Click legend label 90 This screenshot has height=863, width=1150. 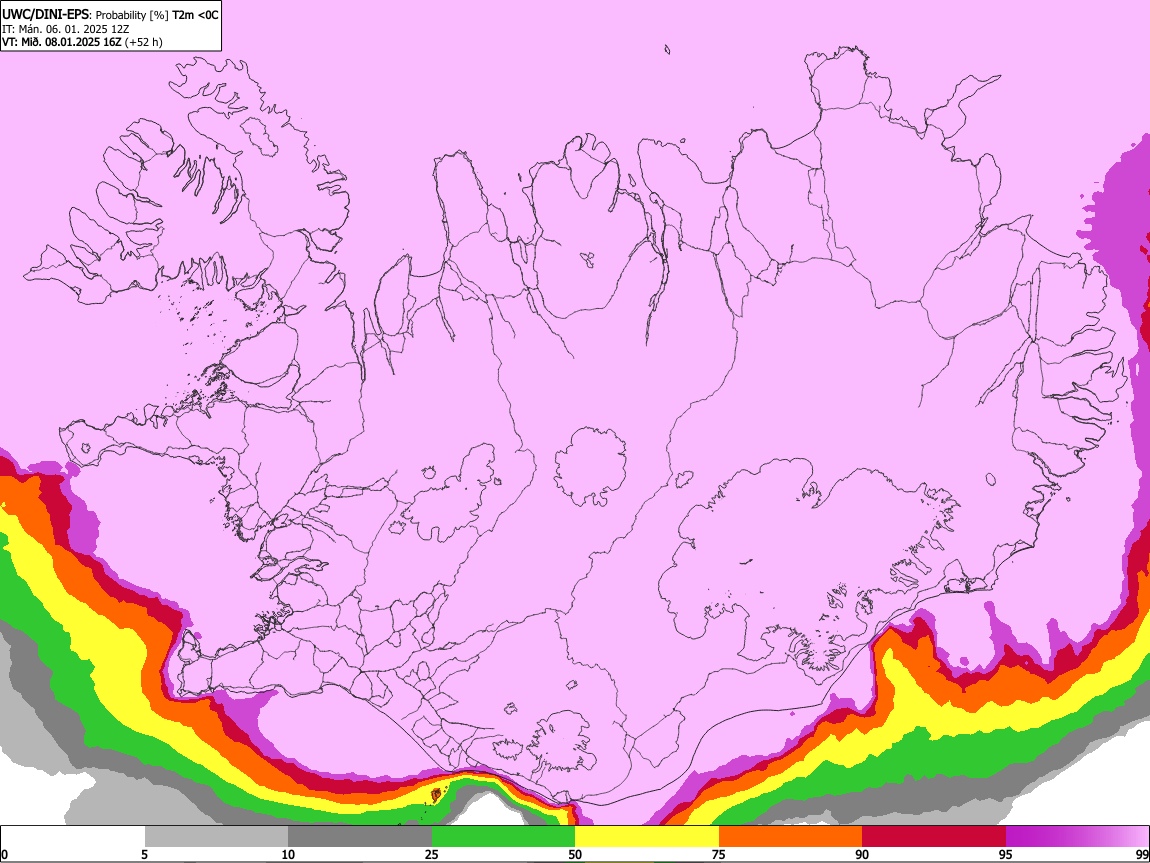pos(862,854)
